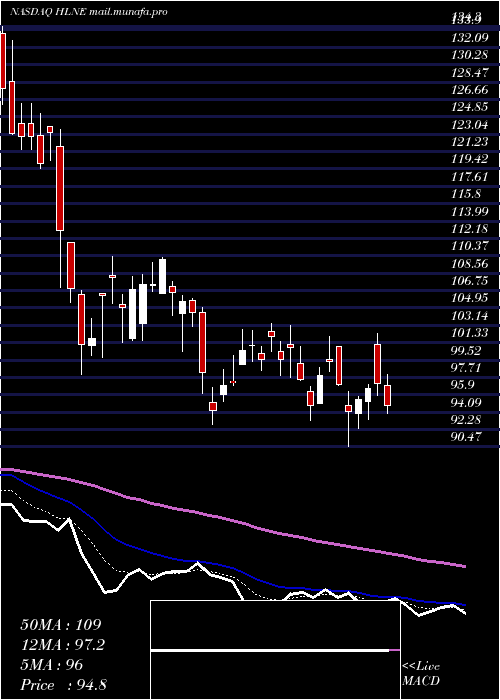Click the pink 50MA line's right end
This screenshot has height=700, width=500.
coord(464,566)
